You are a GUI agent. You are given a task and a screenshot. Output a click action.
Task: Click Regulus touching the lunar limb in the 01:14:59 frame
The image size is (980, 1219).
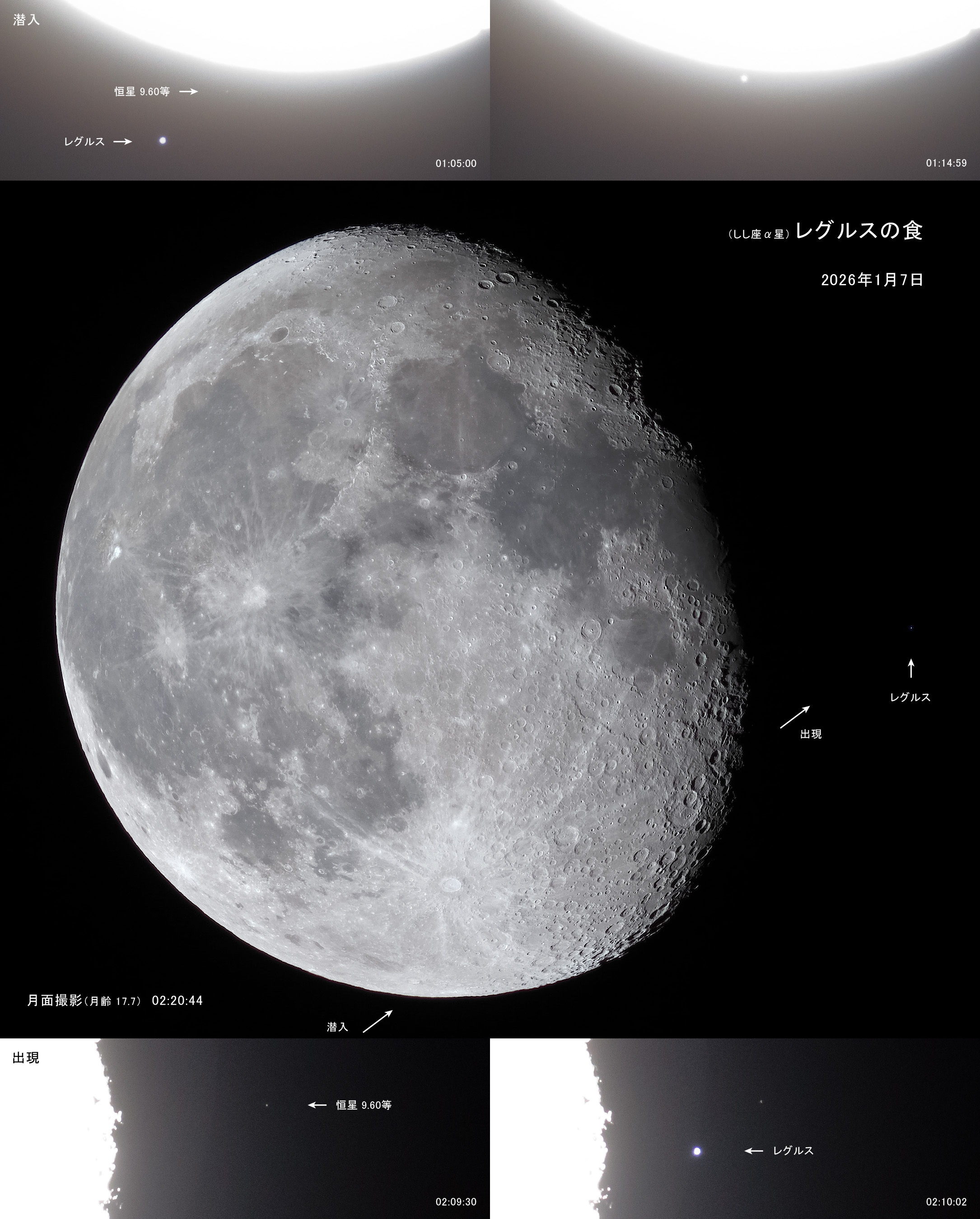tap(744, 78)
